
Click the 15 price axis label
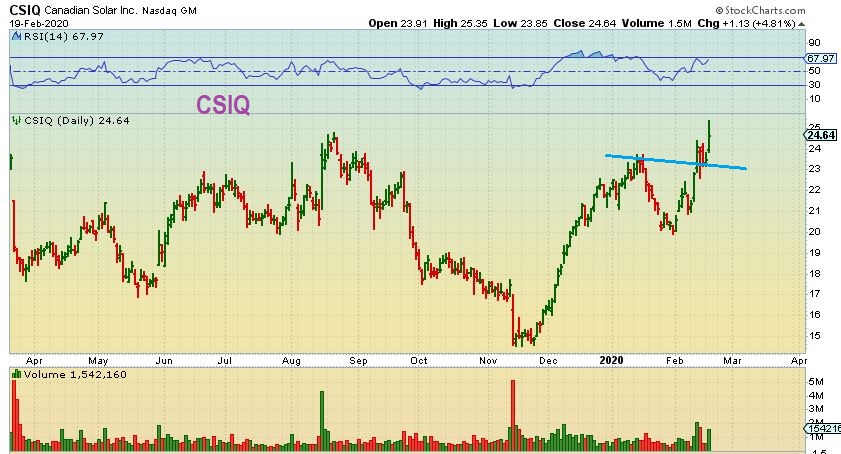point(814,336)
